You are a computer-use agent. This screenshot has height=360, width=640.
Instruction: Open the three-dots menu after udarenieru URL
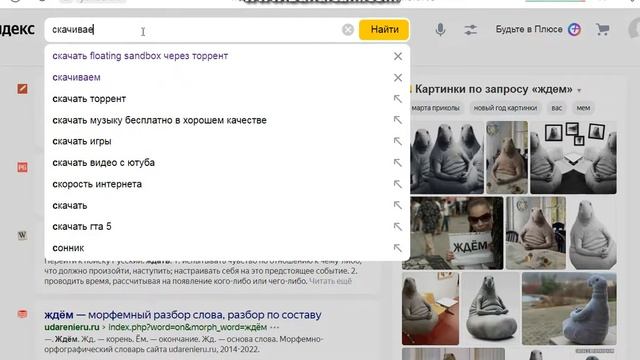pos(274,327)
